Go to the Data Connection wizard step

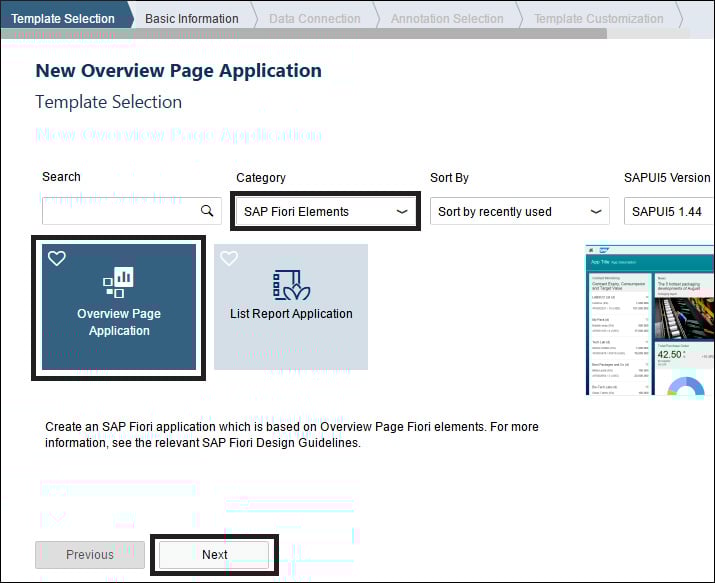point(315,19)
